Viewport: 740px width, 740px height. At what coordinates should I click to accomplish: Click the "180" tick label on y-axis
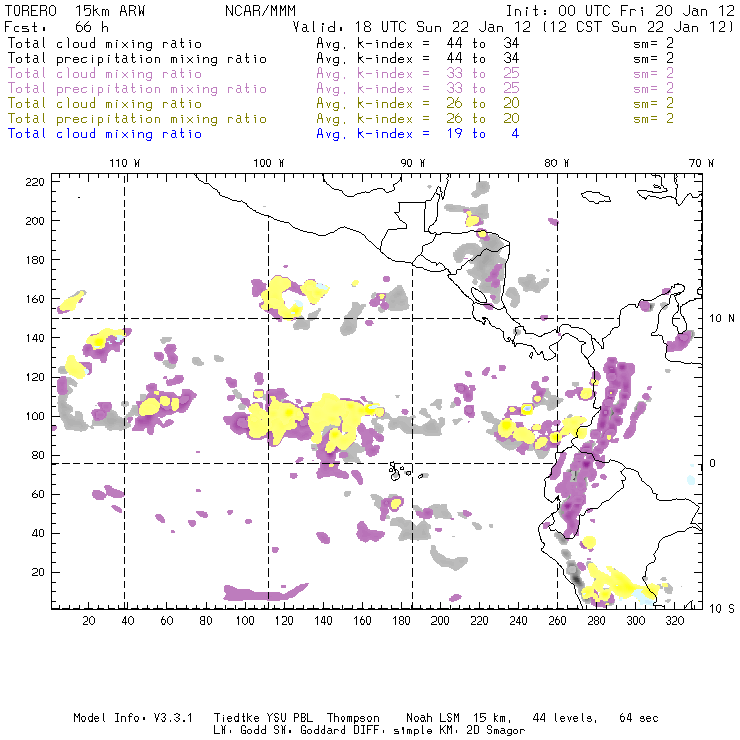click(35, 260)
